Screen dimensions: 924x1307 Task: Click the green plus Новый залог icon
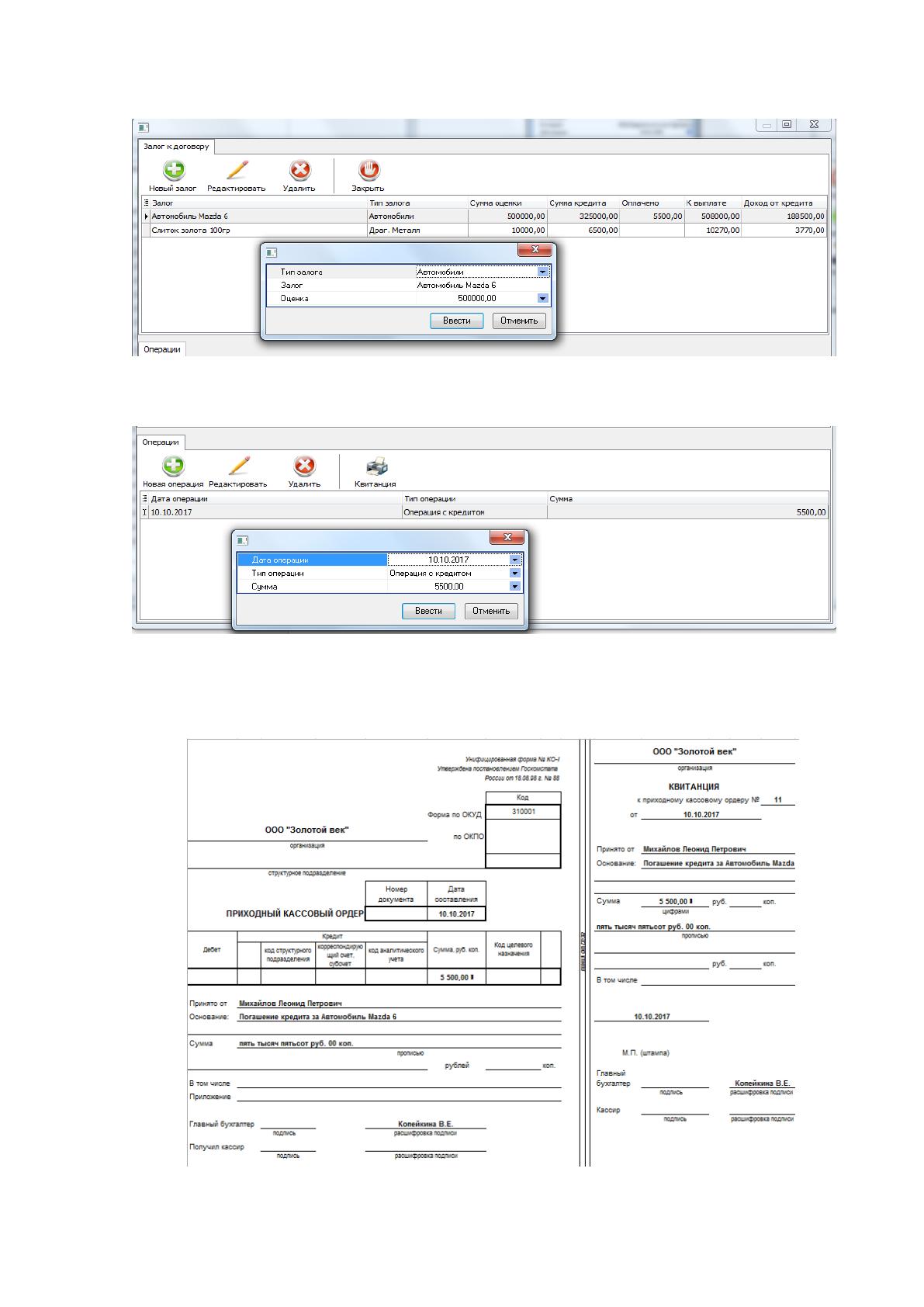click(x=174, y=171)
